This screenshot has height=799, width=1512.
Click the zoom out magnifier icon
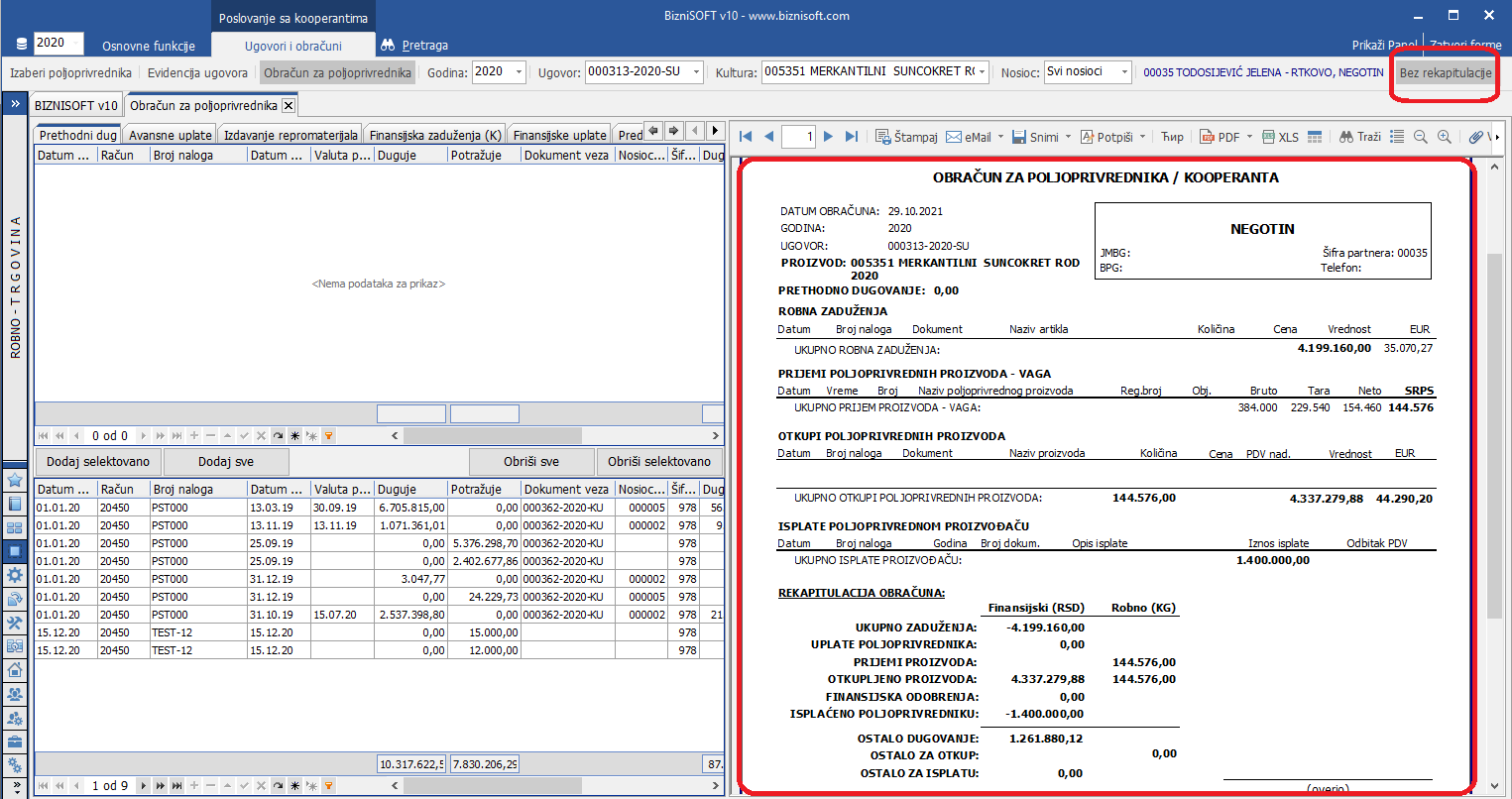(1421, 137)
